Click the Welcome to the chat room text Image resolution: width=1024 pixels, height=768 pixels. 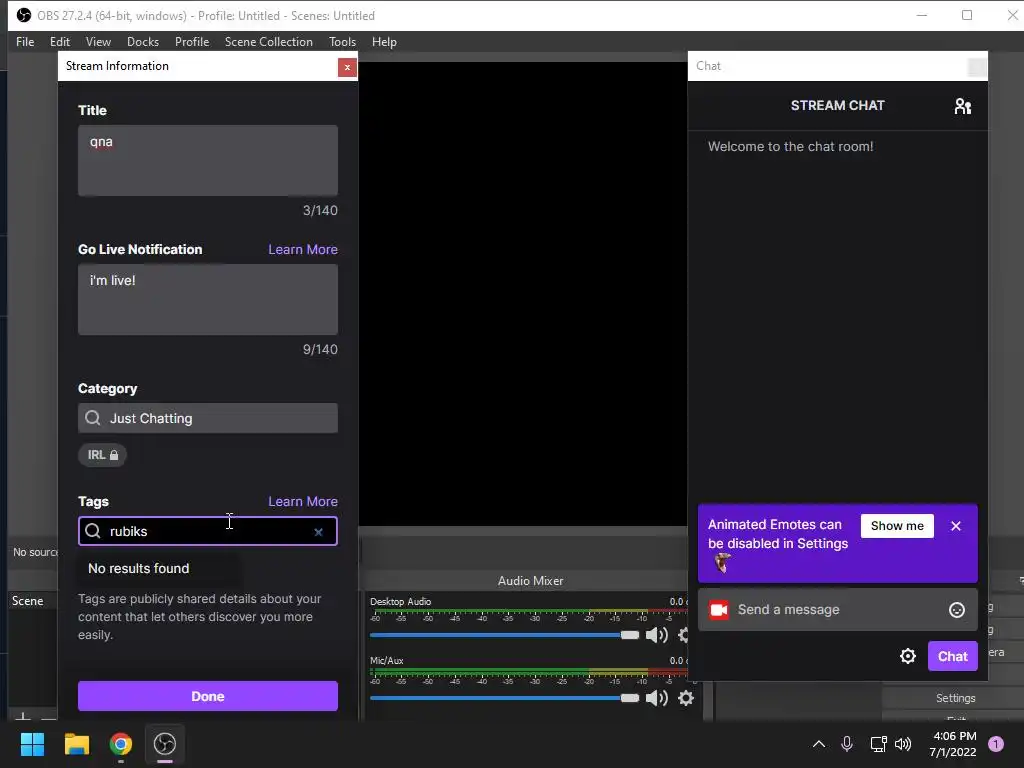(x=790, y=146)
